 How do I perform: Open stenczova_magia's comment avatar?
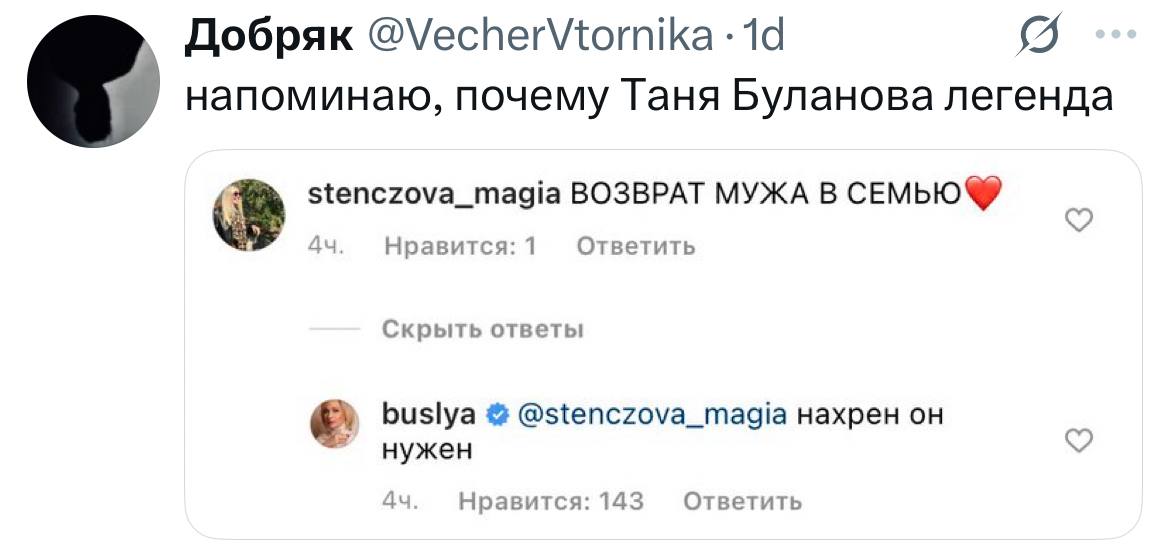coord(249,215)
